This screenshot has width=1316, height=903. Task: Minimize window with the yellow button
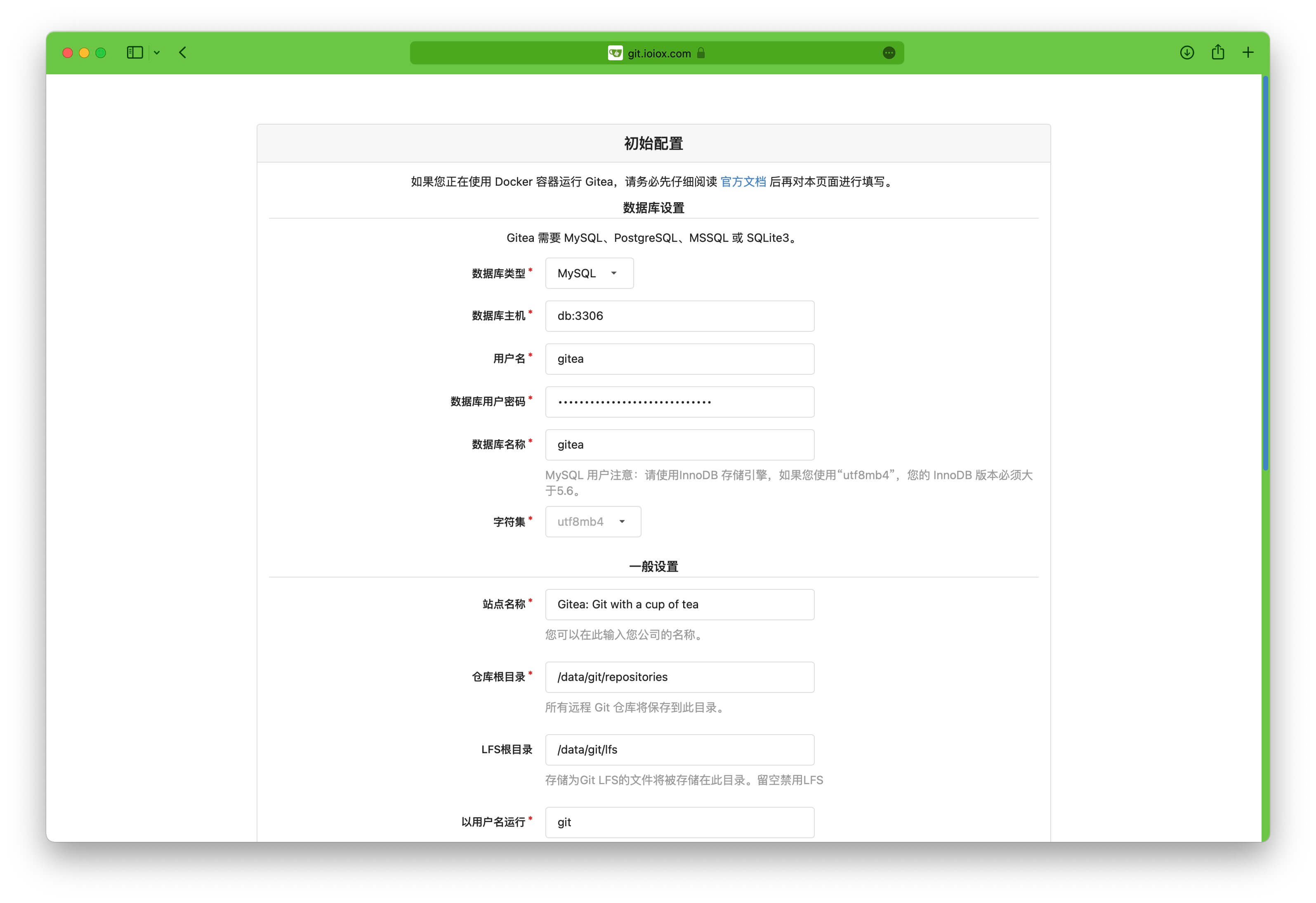(85, 53)
